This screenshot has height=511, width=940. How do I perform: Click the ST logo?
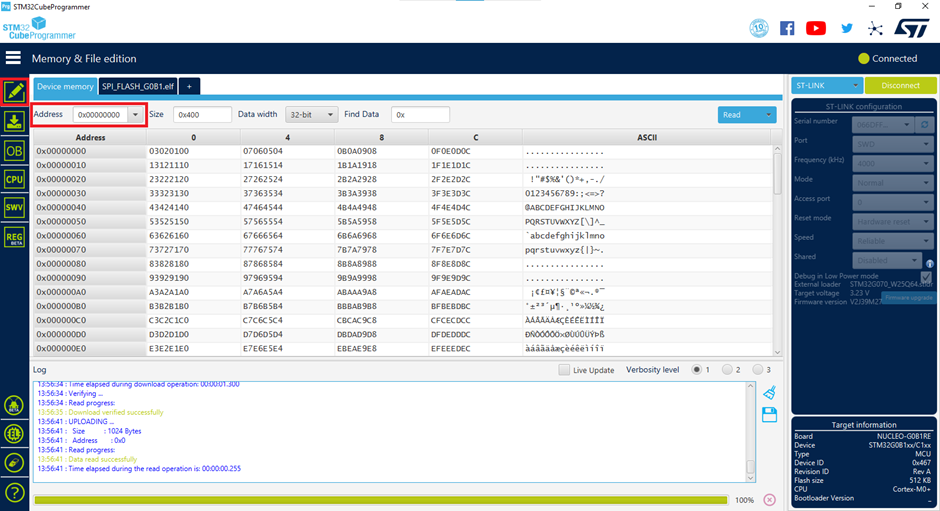pyautogui.click(x=912, y=28)
